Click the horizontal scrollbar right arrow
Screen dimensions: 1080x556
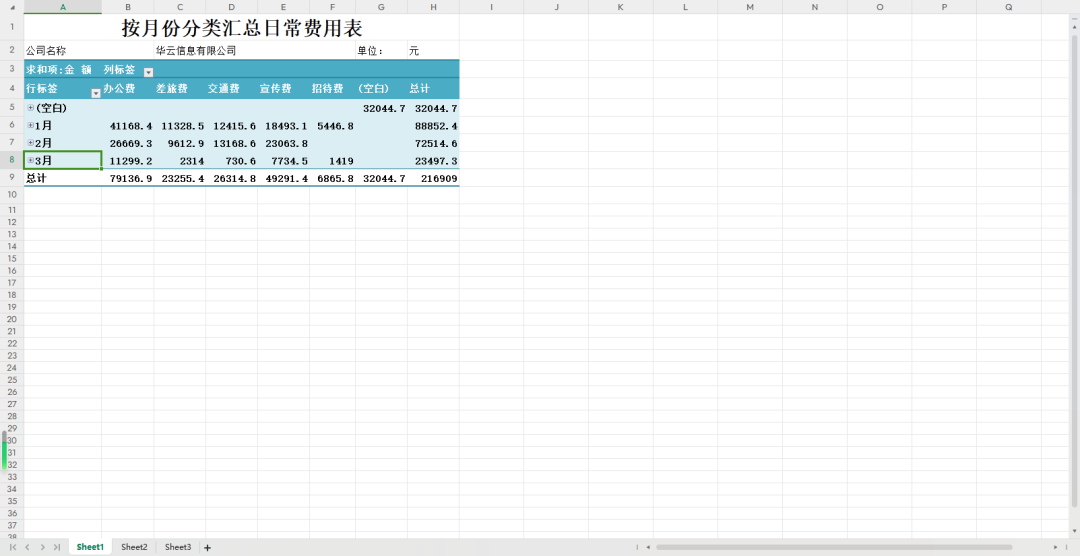pos(1055,547)
